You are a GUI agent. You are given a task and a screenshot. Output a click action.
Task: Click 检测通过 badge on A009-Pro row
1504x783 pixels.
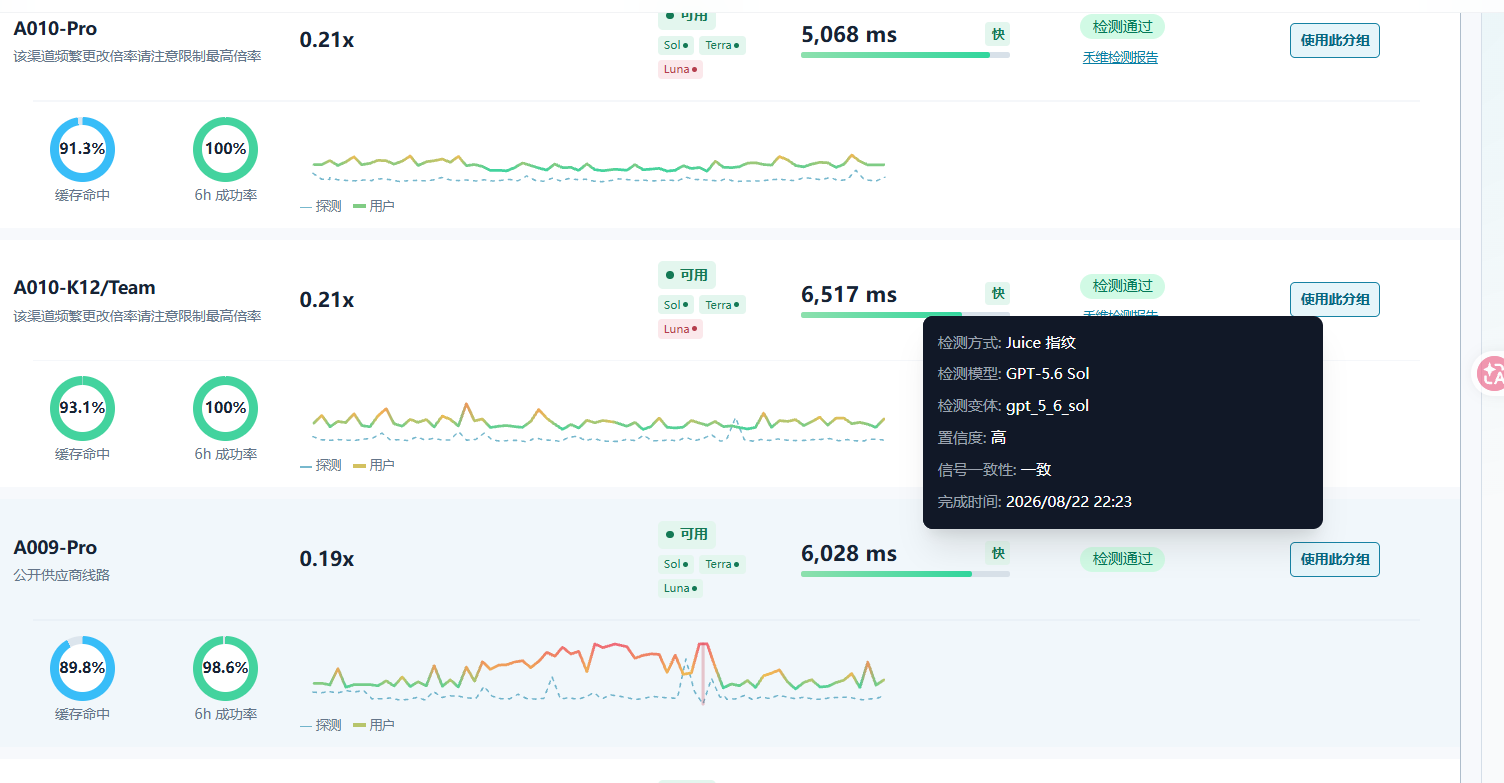click(x=1122, y=559)
